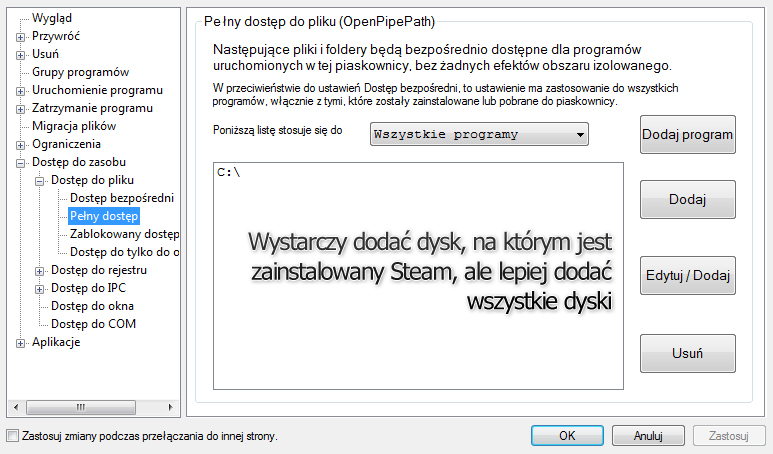Open Dostęp do okna settings page
This screenshot has height=454, width=773.
coord(92,306)
